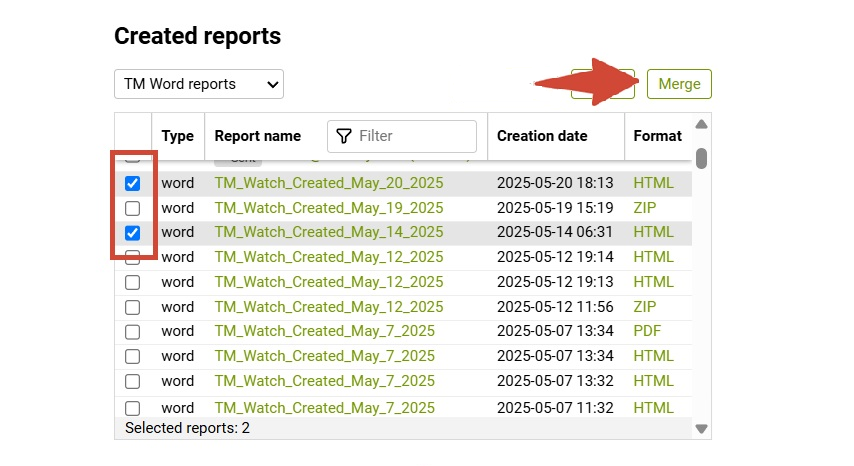Click the Created reports heading
This screenshot has width=854, height=466.
(198, 36)
